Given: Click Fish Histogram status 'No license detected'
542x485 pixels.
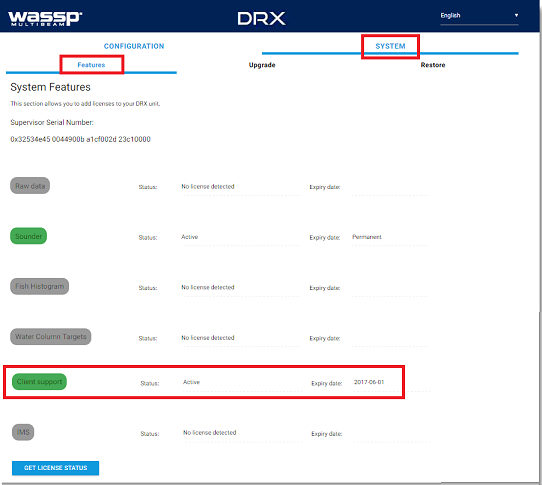Looking at the screenshot, I should (x=208, y=287).
